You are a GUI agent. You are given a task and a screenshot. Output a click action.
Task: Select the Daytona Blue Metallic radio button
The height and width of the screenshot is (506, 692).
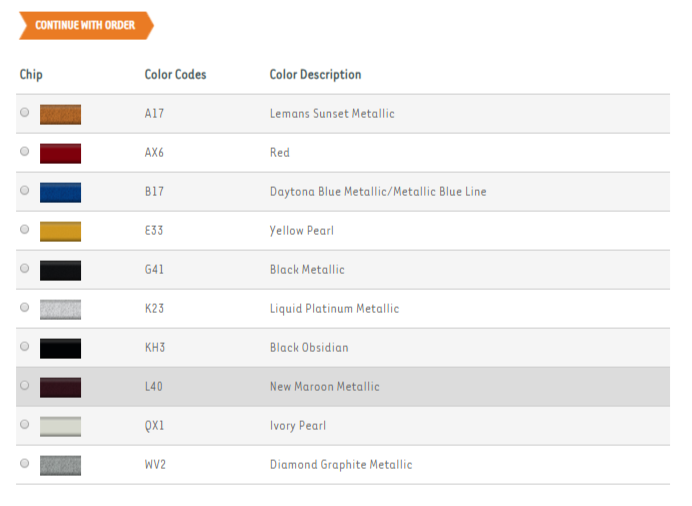click(25, 191)
